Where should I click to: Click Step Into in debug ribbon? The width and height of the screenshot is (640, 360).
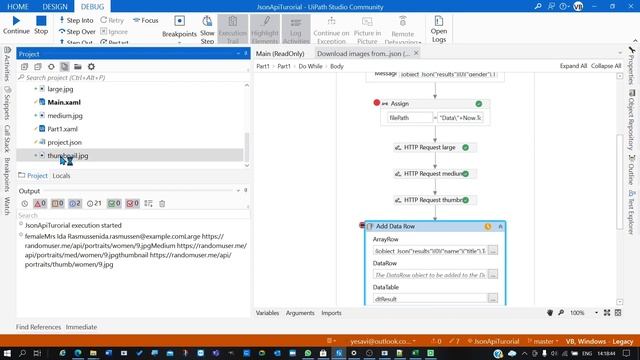point(76,20)
